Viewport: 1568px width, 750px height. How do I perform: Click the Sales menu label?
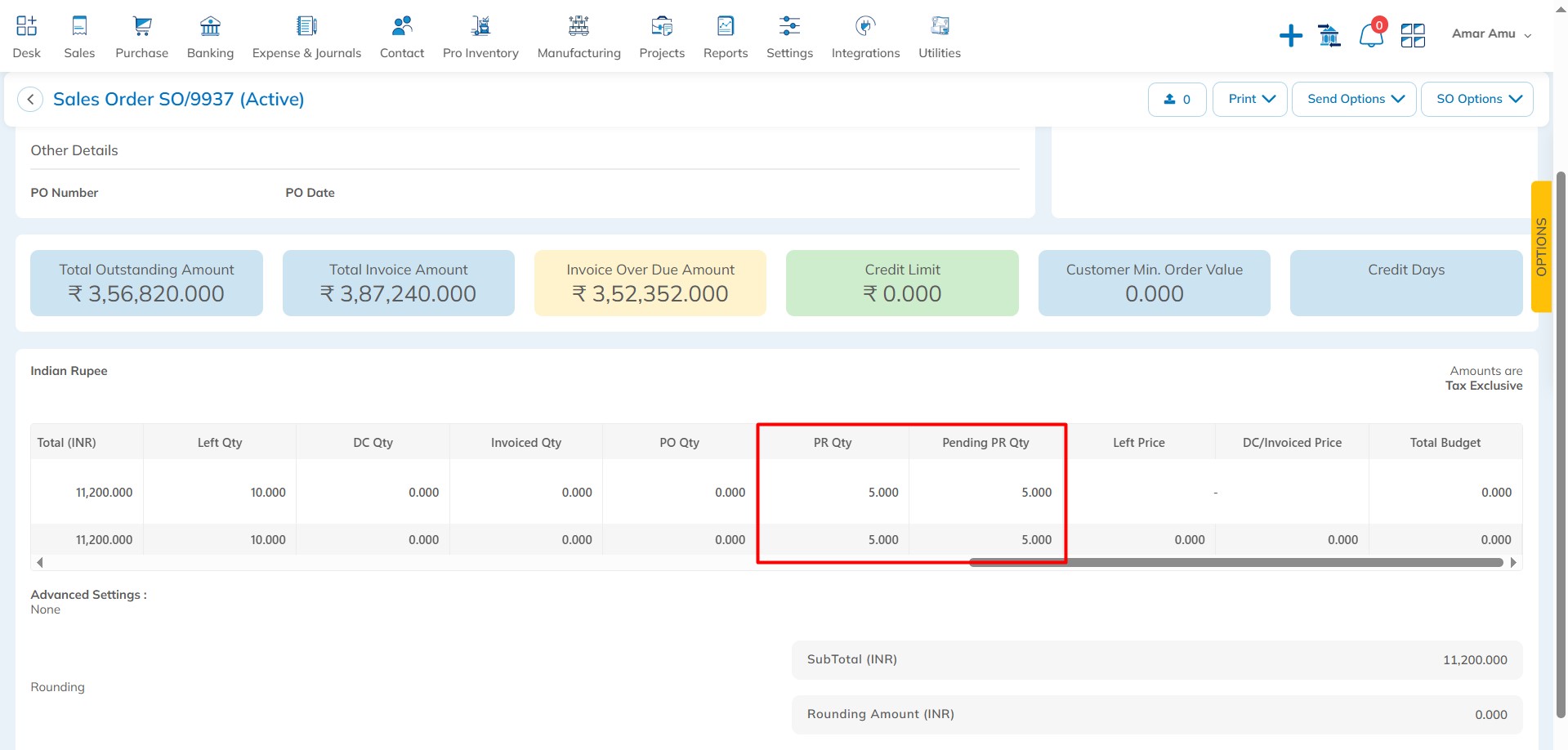[x=79, y=53]
